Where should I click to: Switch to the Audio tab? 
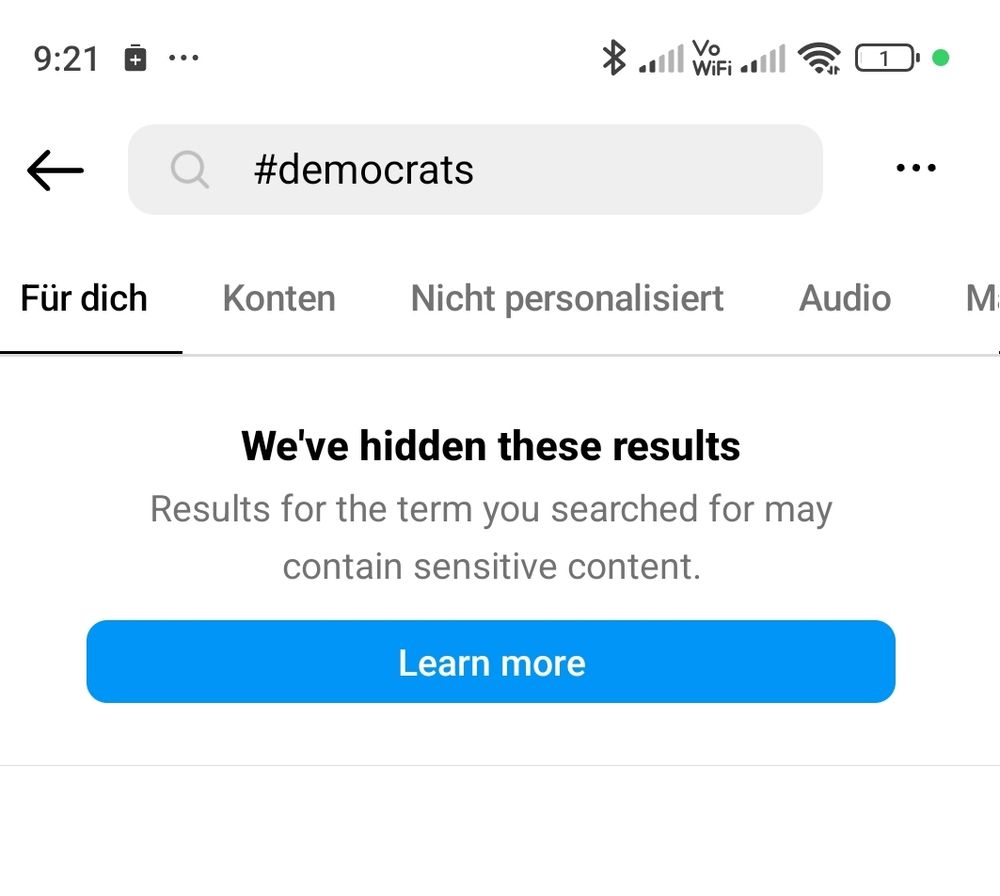[845, 298]
